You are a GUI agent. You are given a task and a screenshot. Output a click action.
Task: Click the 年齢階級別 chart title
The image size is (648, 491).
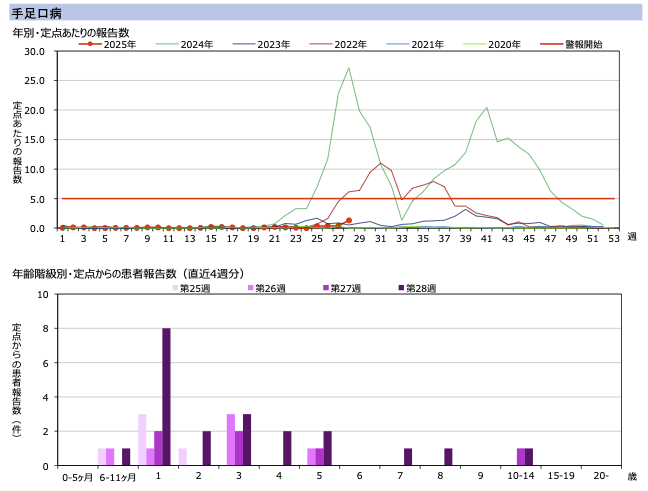128,274
